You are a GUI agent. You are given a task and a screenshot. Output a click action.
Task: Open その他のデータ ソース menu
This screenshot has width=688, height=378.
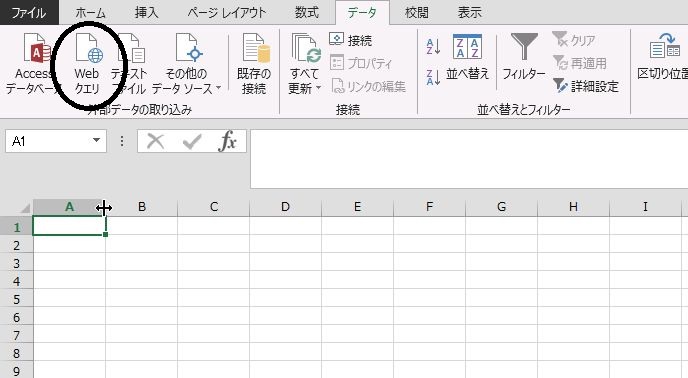click(186, 64)
